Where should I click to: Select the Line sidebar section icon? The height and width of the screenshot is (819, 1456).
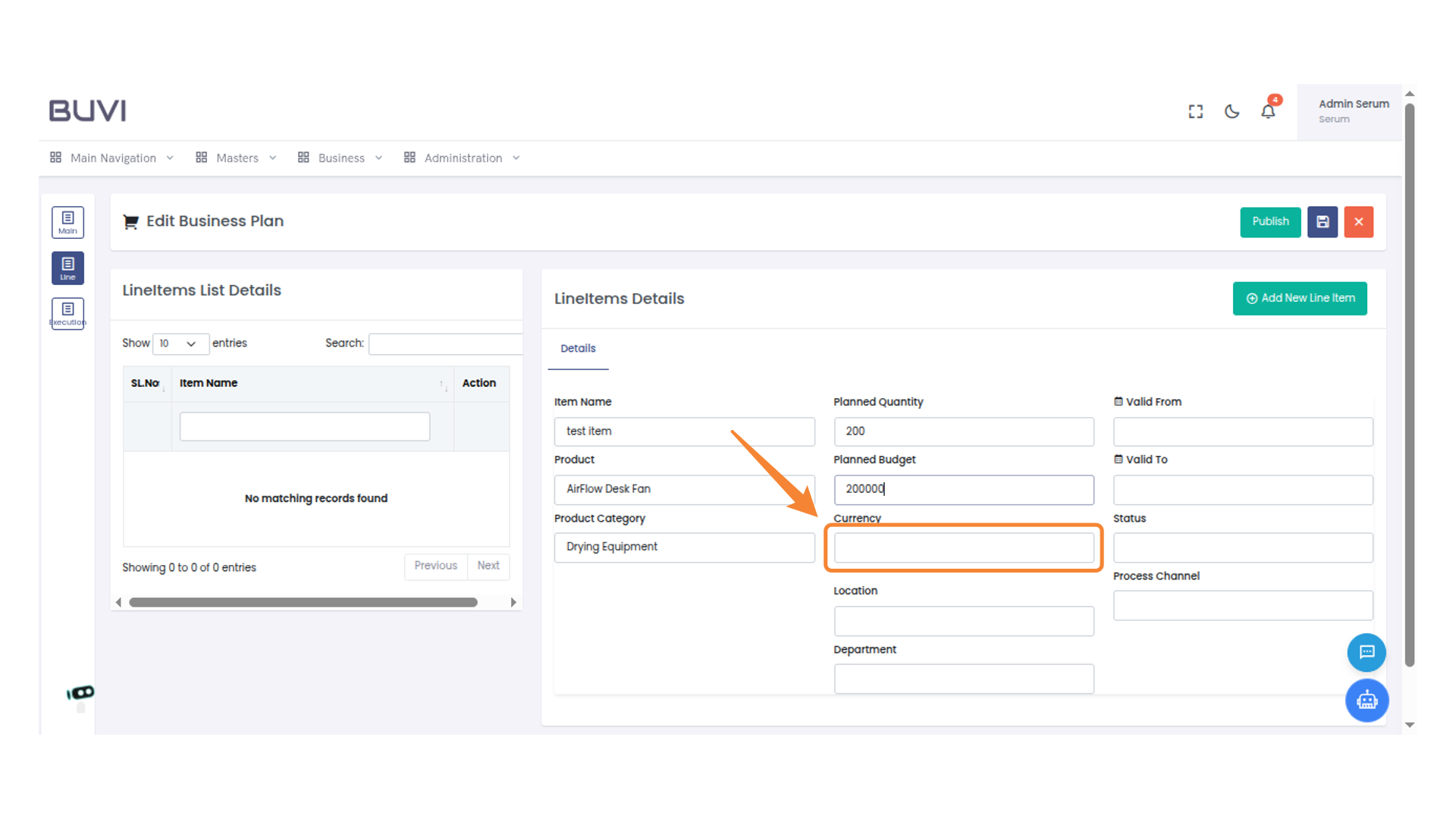[x=67, y=268]
